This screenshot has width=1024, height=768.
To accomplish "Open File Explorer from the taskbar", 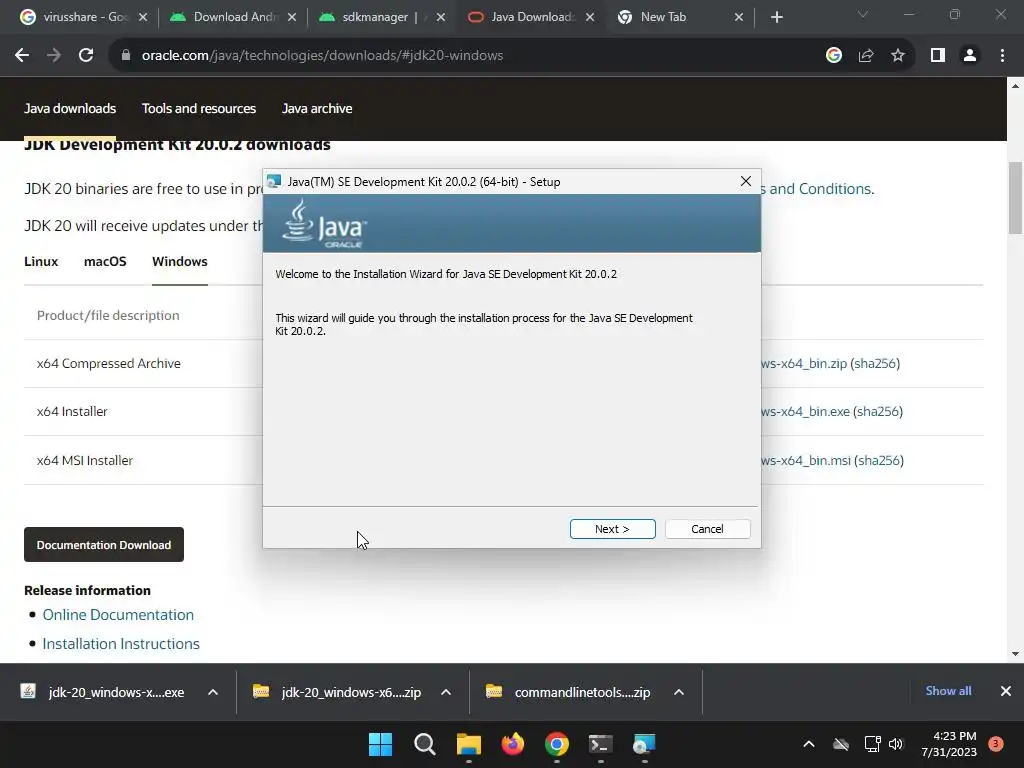I will point(468,744).
